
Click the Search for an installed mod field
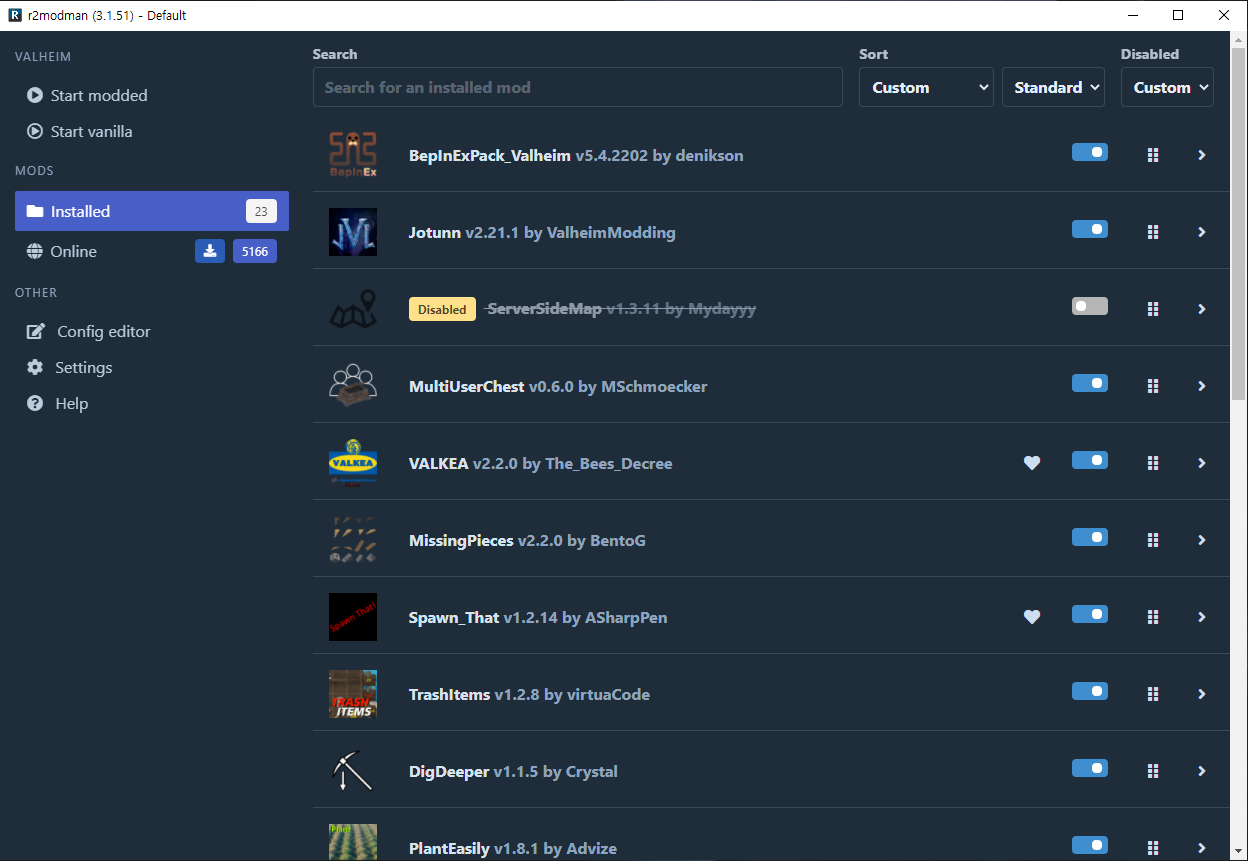click(x=577, y=87)
